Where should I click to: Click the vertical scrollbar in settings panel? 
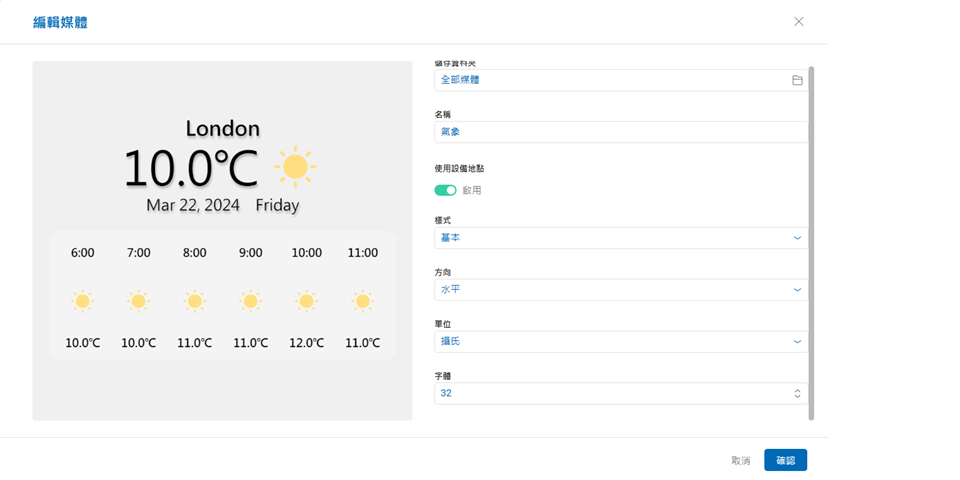pyautogui.click(x=811, y=240)
